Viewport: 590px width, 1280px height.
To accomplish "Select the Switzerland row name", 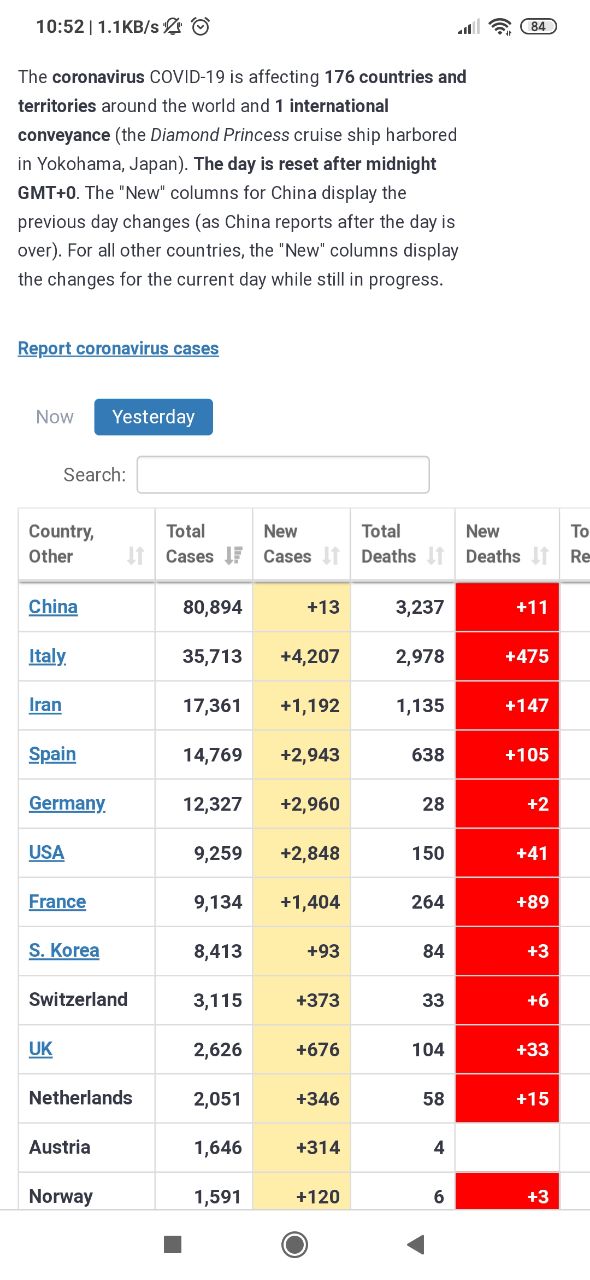I will pyautogui.click(x=78, y=999).
